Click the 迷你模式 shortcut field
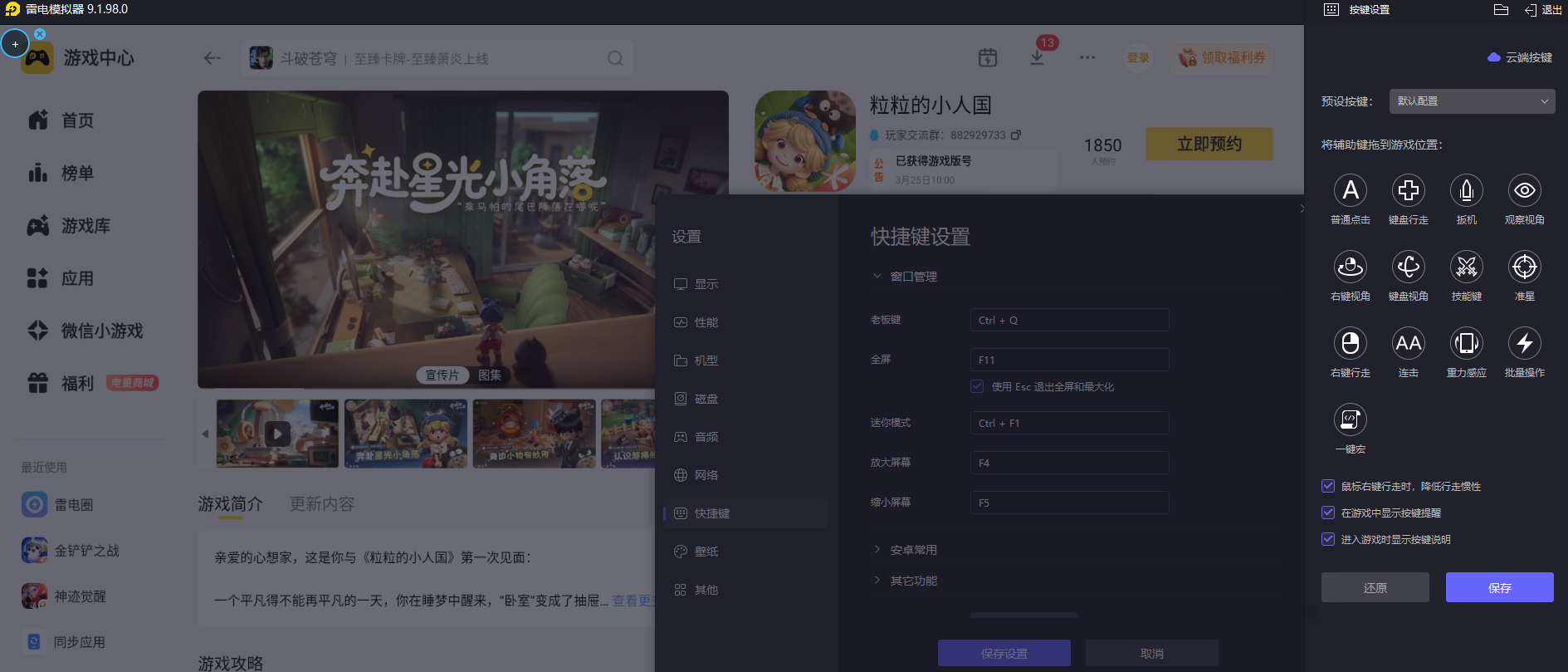Image resolution: width=1568 pixels, height=672 pixels. tap(1069, 423)
